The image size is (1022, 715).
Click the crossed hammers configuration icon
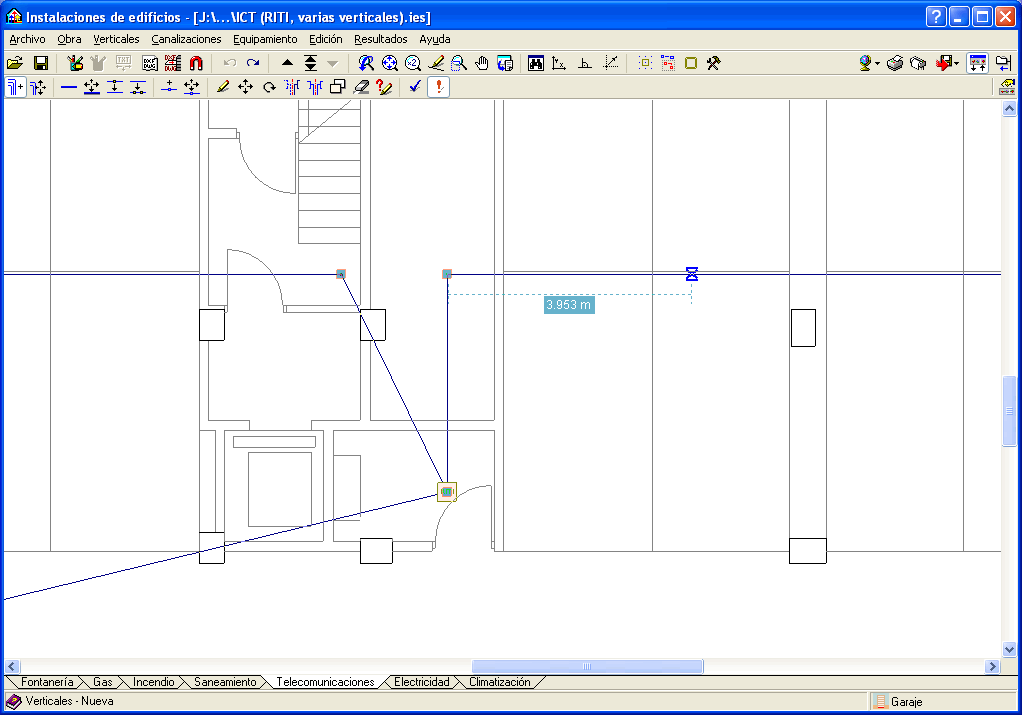(714, 63)
